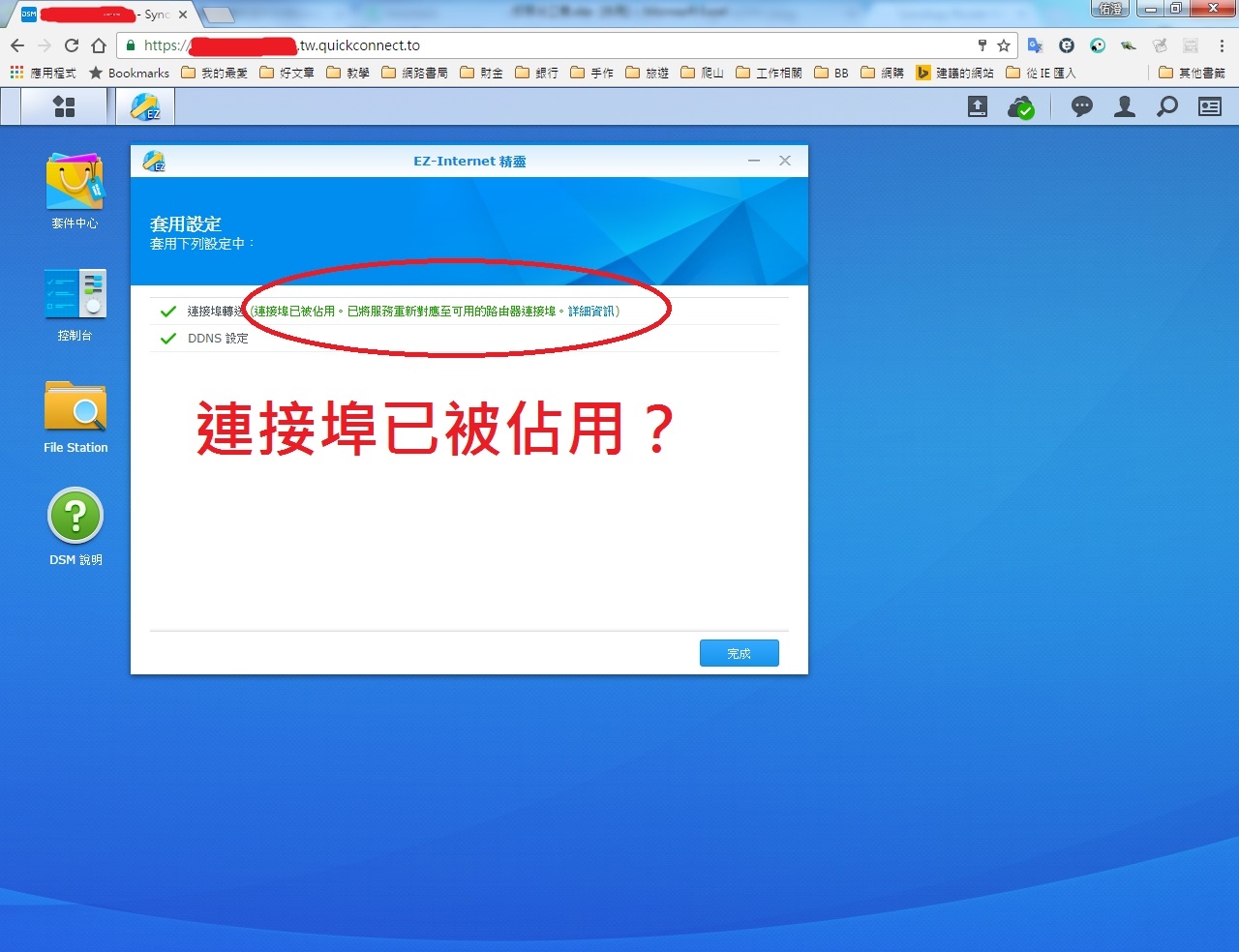Close the Synology browser tab

(x=182, y=15)
